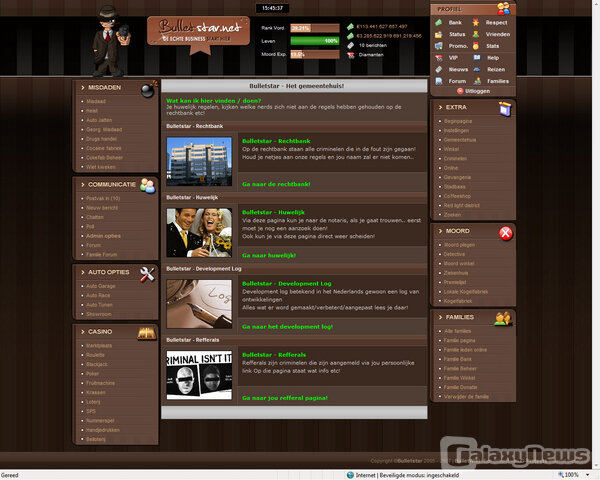Click the bomb icon in the Misdaden panel

click(x=148, y=89)
